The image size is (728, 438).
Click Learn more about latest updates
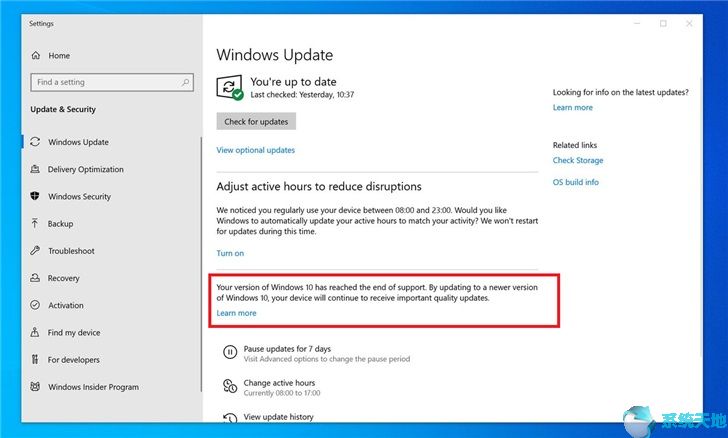572,107
